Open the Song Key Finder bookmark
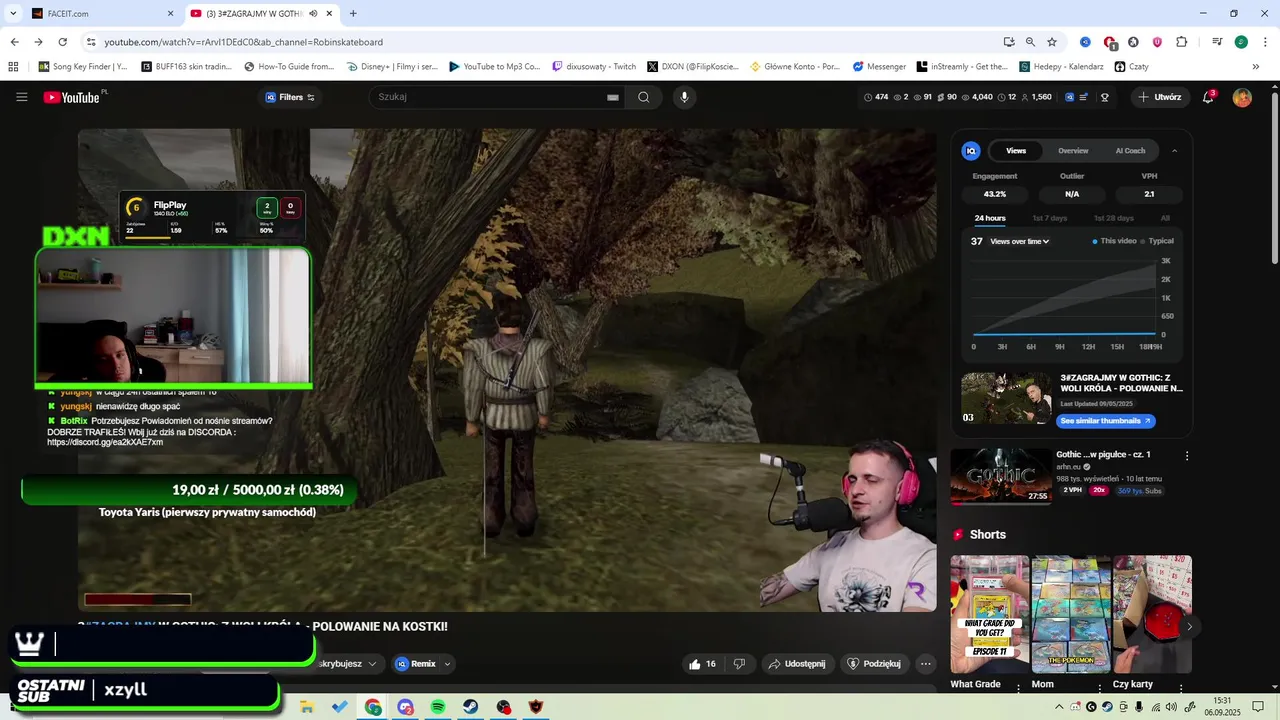This screenshot has height=720, width=1280. click(x=83, y=67)
